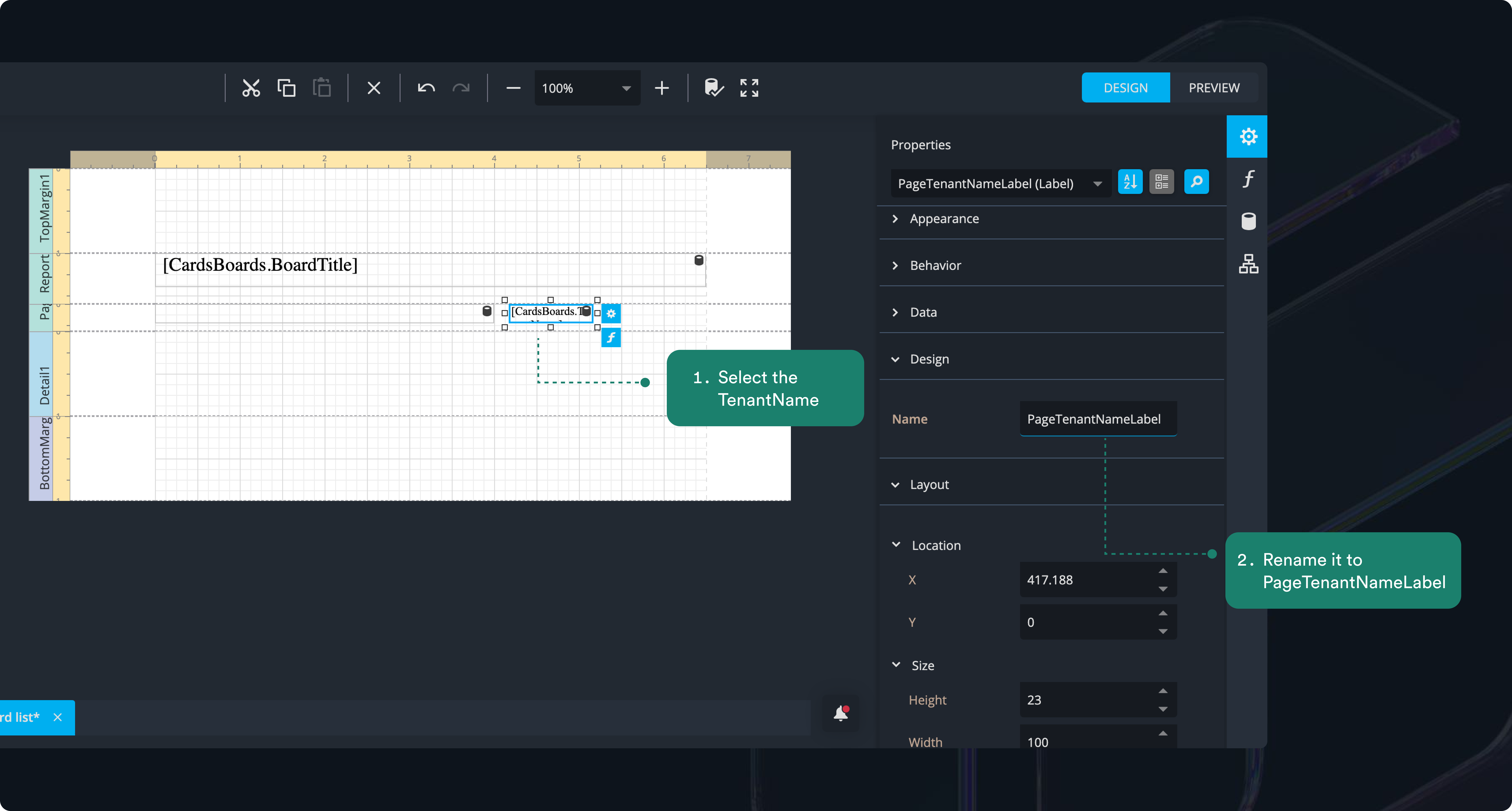
Task: Decrease the Y location value stepper
Action: click(1163, 631)
